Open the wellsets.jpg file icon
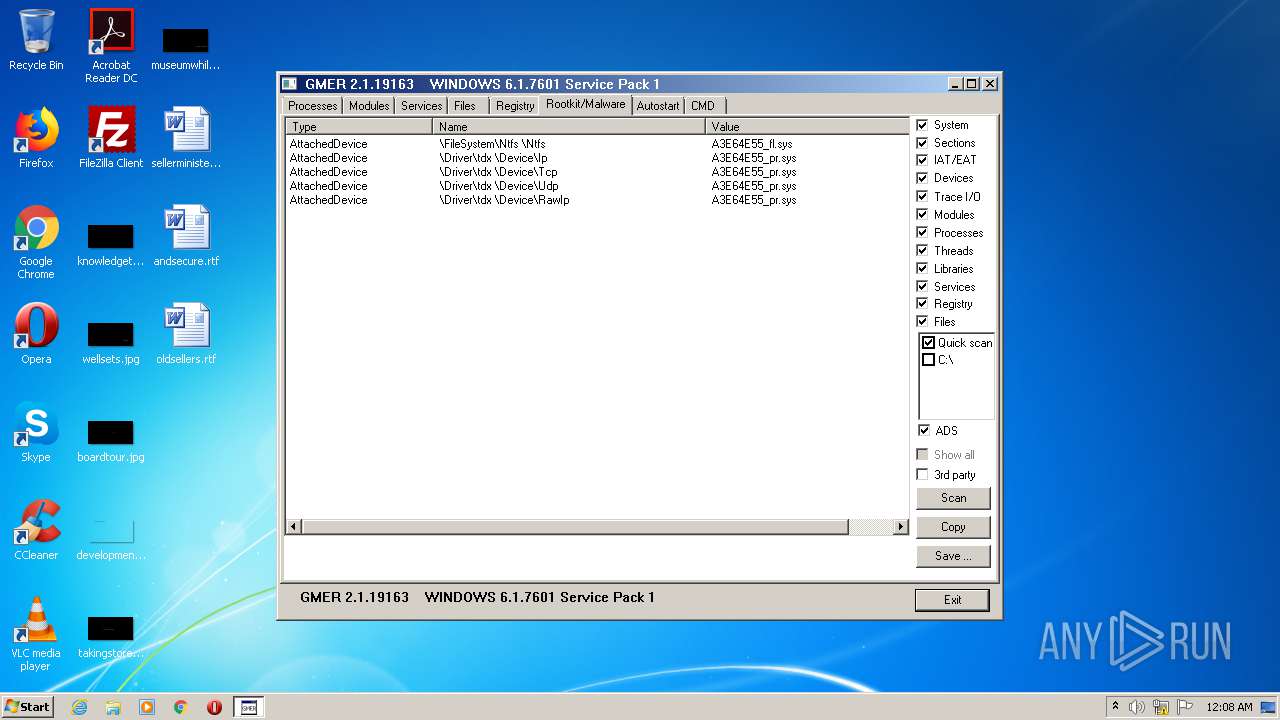1280x720 pixels. pos(111,341)
